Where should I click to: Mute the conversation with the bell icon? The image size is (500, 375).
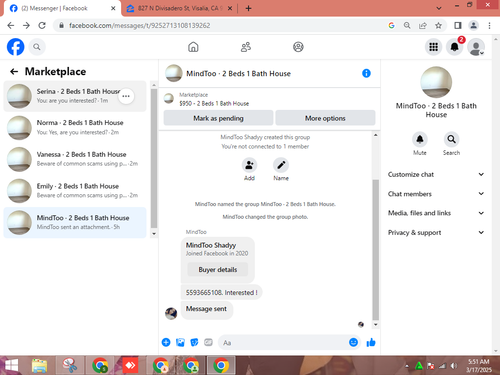point(420,139)
